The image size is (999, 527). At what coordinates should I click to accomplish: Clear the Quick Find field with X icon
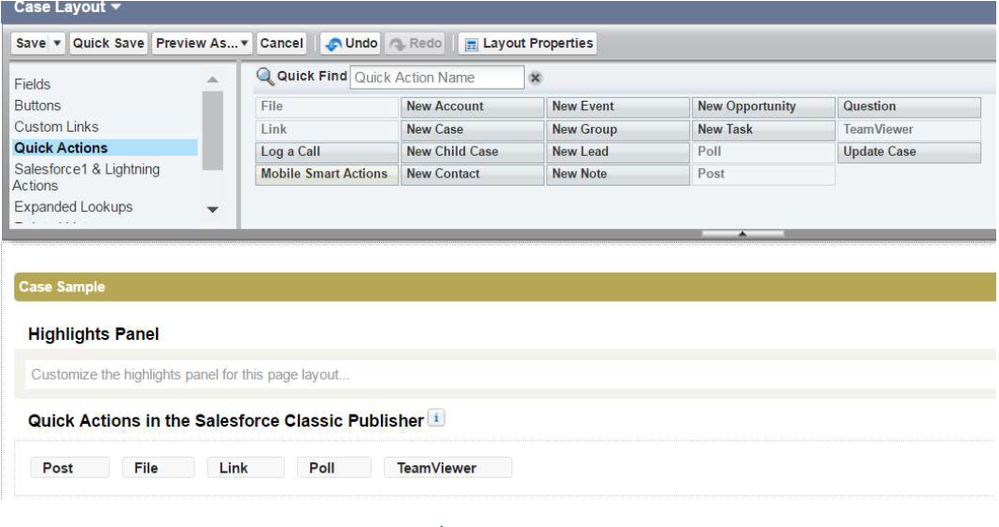coord(535,78)
